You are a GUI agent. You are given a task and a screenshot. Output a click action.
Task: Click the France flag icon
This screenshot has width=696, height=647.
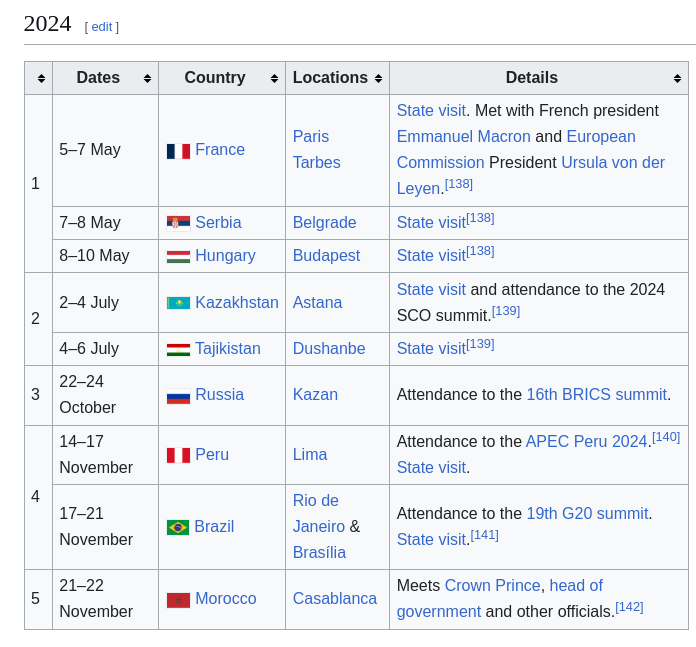(x=178, y=151)
